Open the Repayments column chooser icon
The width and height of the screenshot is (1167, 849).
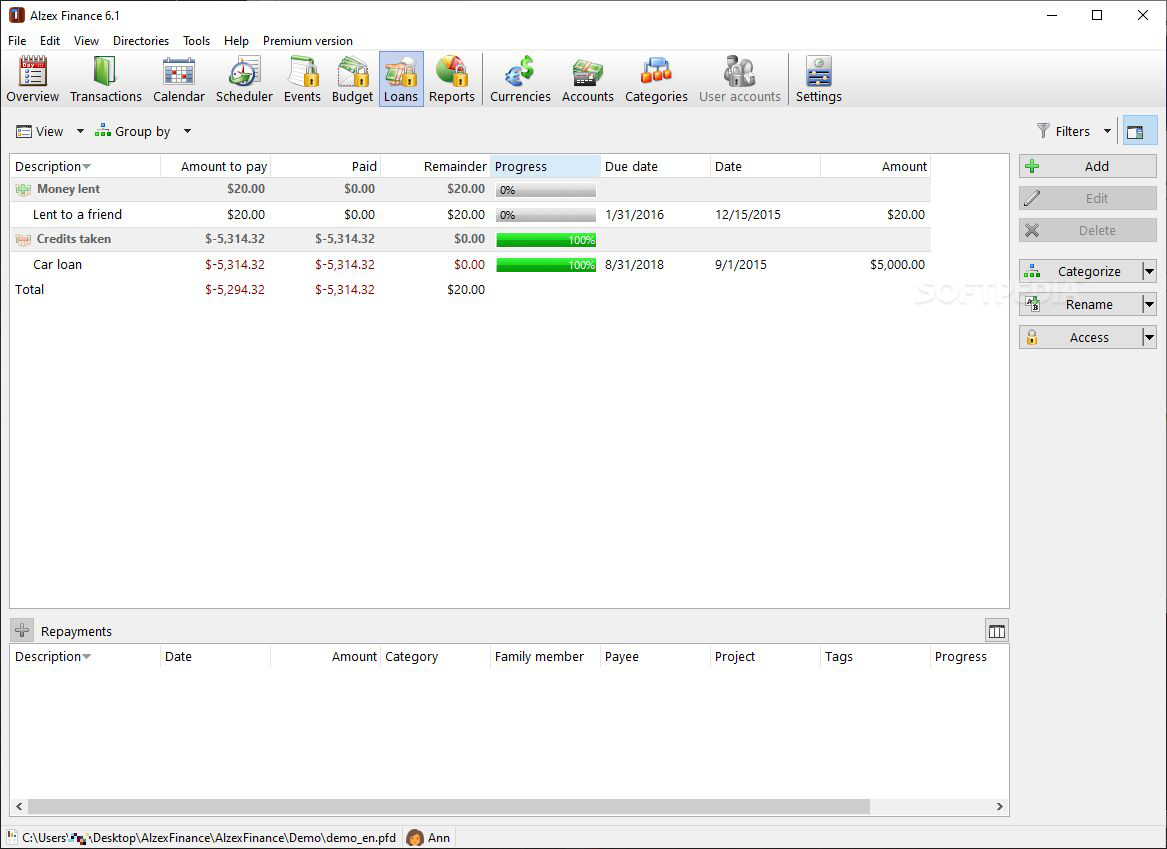coord(997,631)
